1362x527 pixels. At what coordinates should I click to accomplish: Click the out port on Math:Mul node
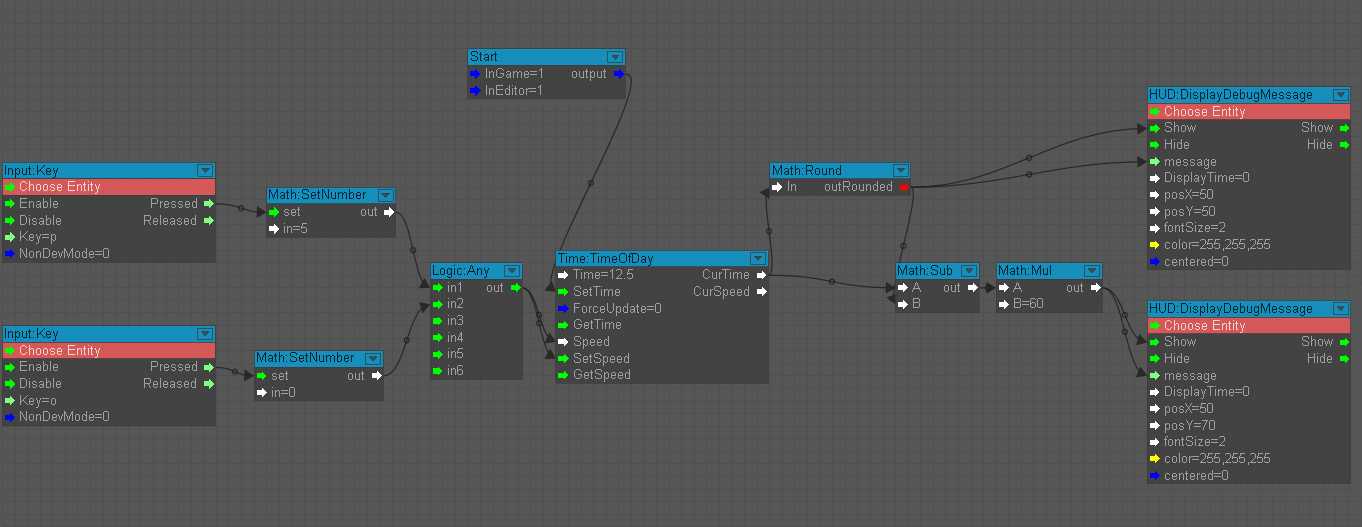coord(1094,288)
